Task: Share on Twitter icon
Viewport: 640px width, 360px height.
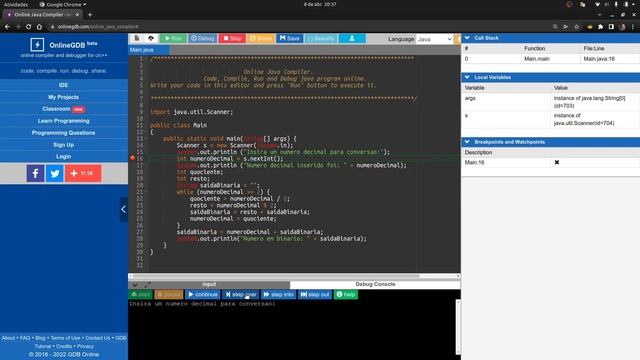Action: pos(55,173)
